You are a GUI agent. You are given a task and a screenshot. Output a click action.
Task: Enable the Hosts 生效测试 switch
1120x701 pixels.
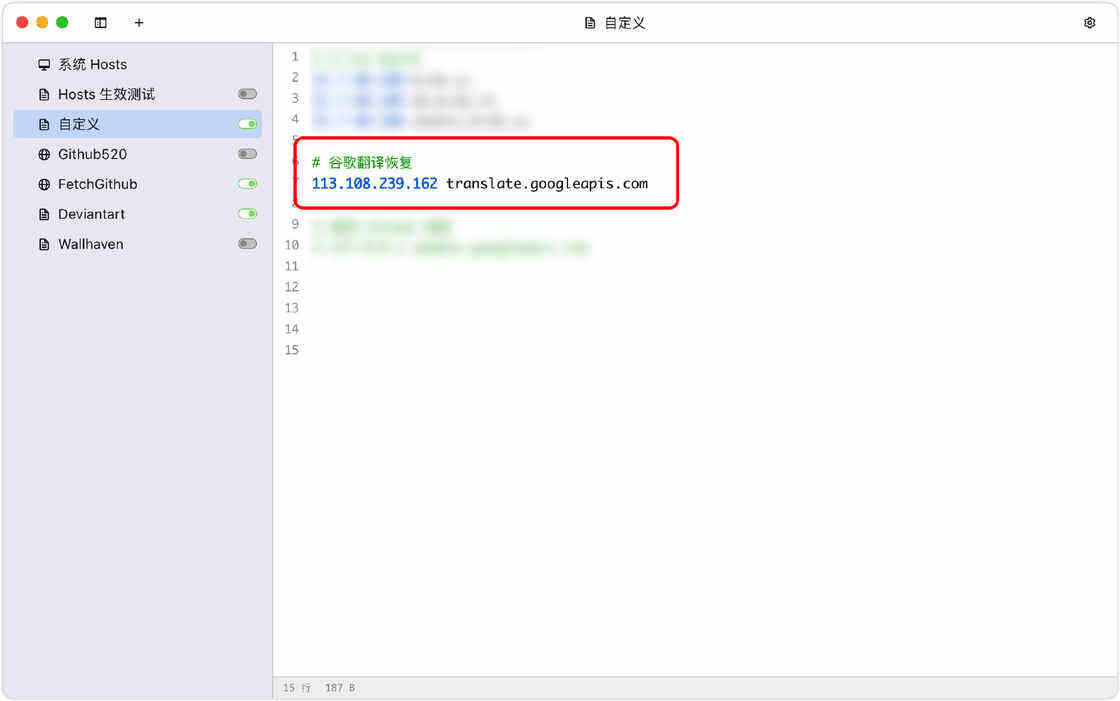(x=247, y=94)
